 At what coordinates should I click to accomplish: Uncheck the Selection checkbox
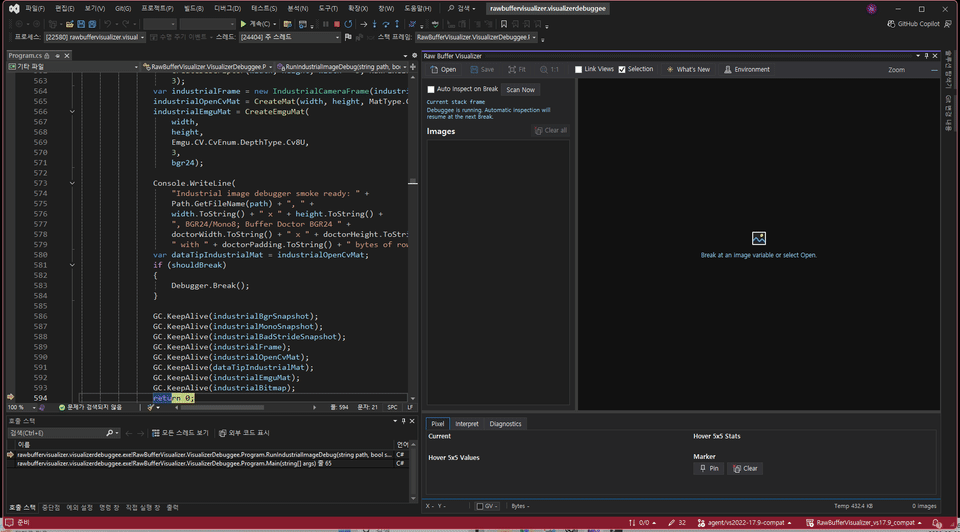click(x=622, y=69)
